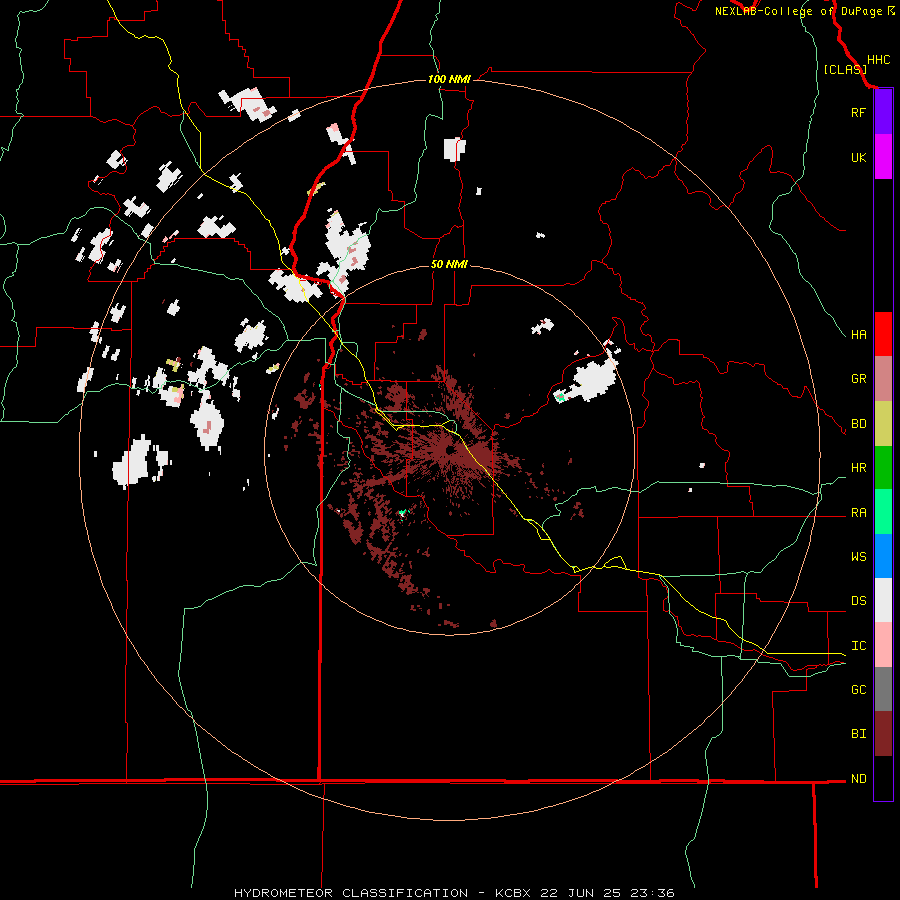
Task: Click the RA light green legend swatch
Action: click(883, 512)
